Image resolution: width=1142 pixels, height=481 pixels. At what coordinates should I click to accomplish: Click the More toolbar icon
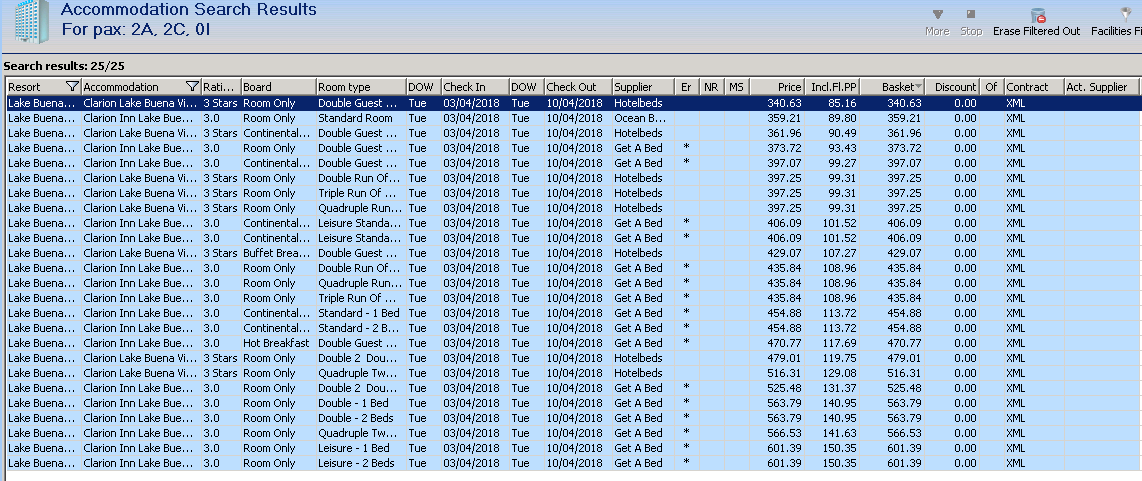coord(937,16)
